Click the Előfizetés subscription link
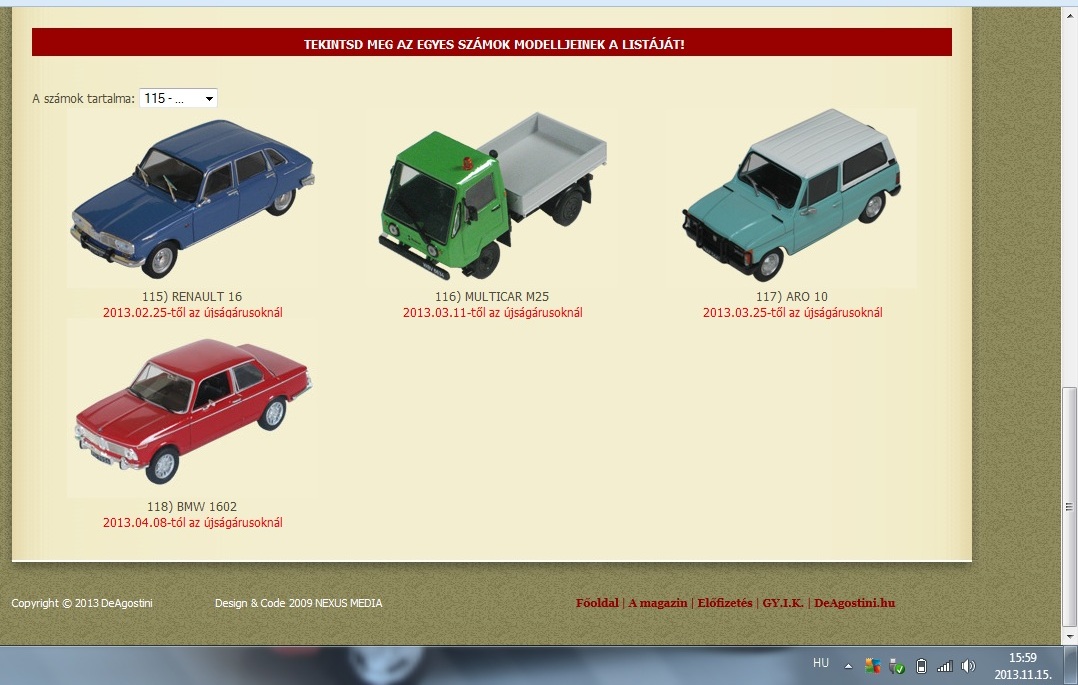This screenshot has height=685, width=1078. click(724, 603)
